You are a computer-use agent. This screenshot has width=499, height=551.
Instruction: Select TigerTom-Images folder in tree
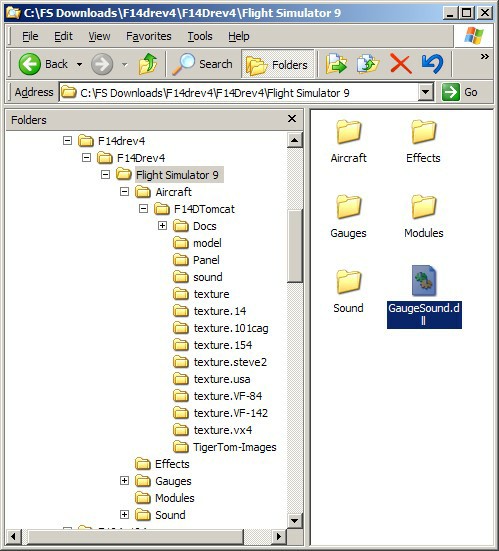click(225, 447)
